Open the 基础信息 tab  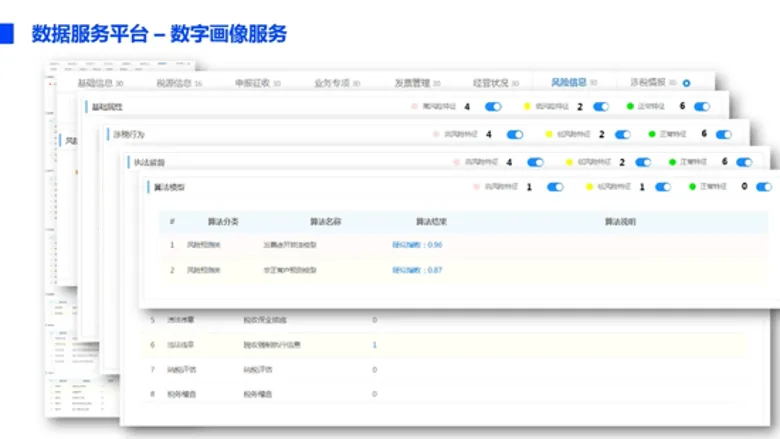pos(100,83)
